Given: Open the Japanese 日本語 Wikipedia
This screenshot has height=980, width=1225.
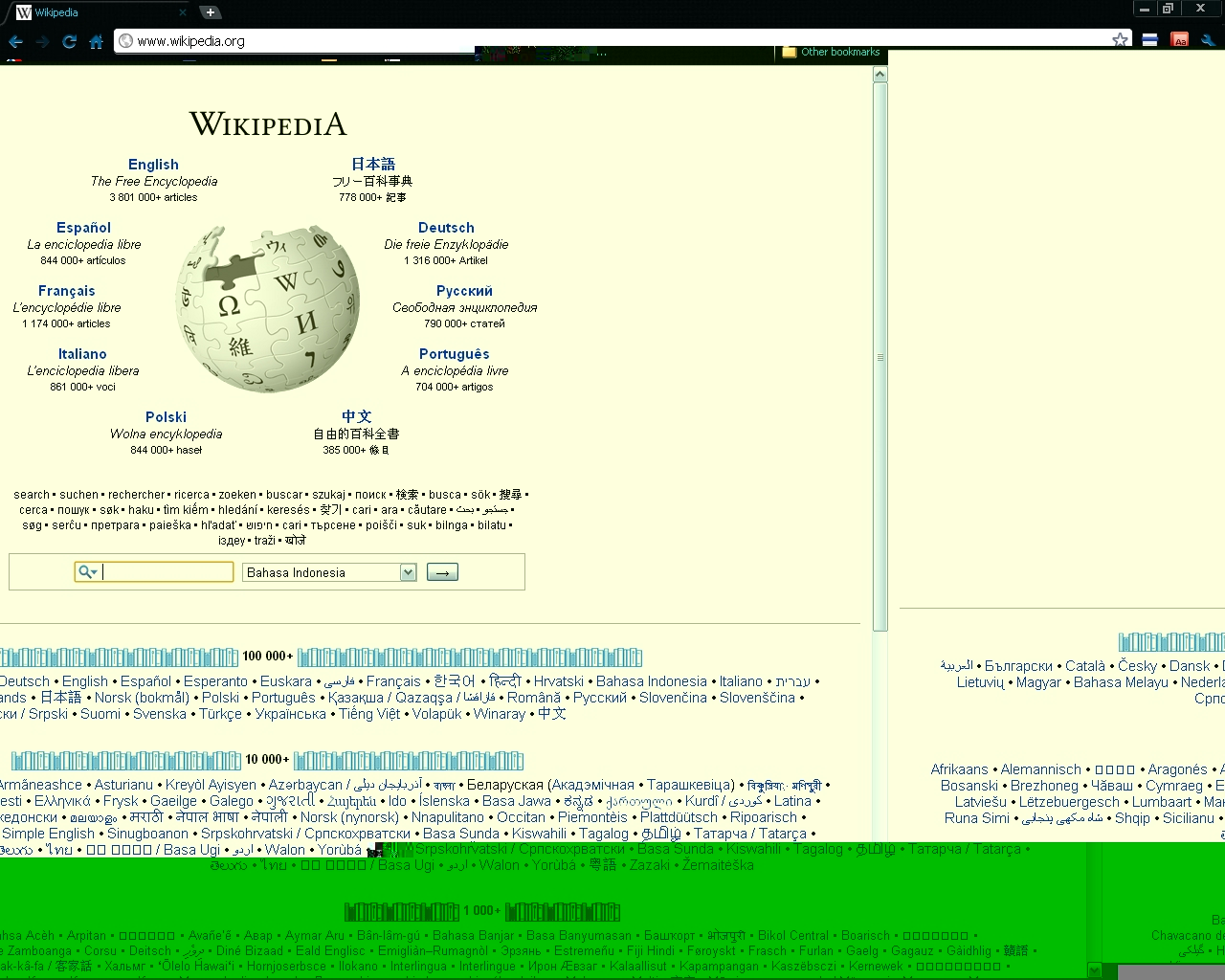Looking at the screenshot, I should coord(373,165).
